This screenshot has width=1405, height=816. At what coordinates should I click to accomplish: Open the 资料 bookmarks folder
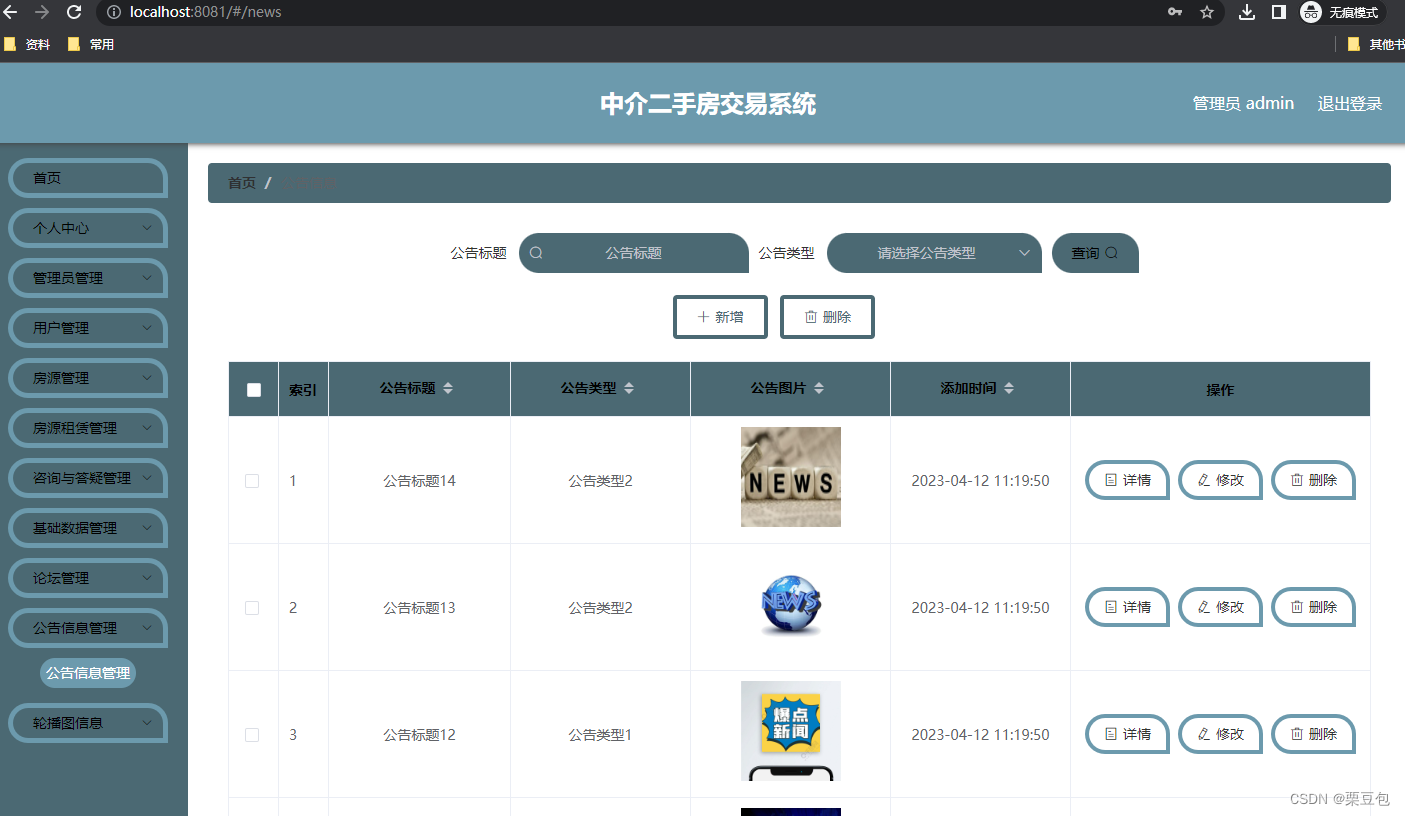click(27, 44)
